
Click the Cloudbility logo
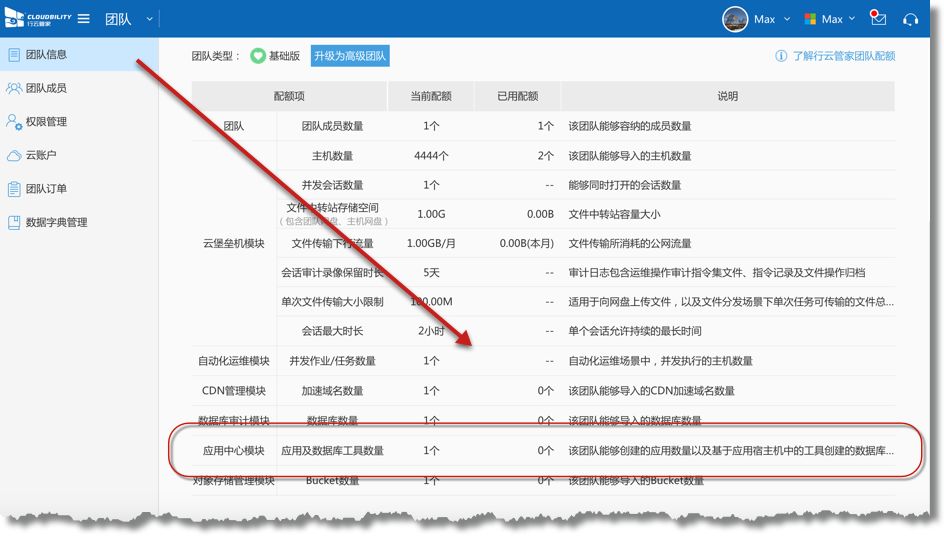point(37,18)
